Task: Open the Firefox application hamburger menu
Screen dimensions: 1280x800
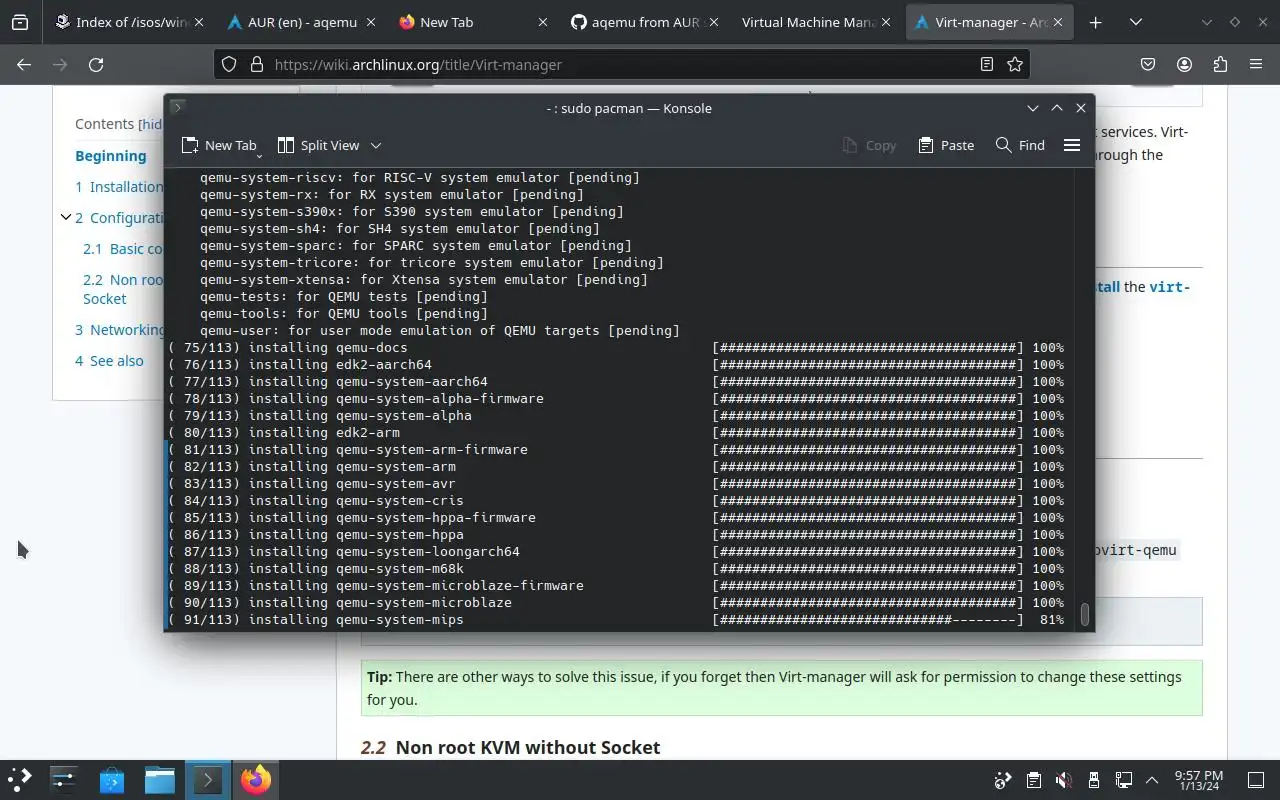Action: coord(1256,64)
